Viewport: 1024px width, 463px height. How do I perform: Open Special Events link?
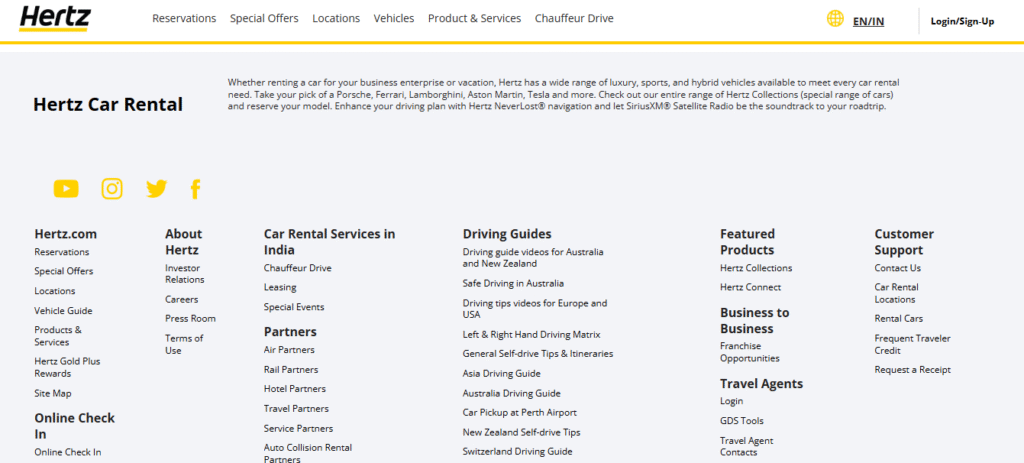tap(294, 307)
